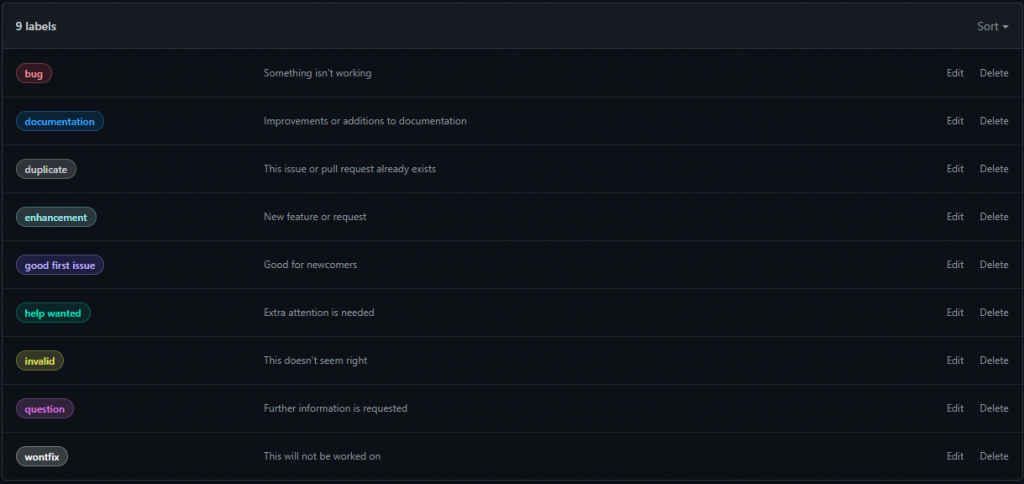
Task: Open the blue documentation label
Action: pos(60,121)
